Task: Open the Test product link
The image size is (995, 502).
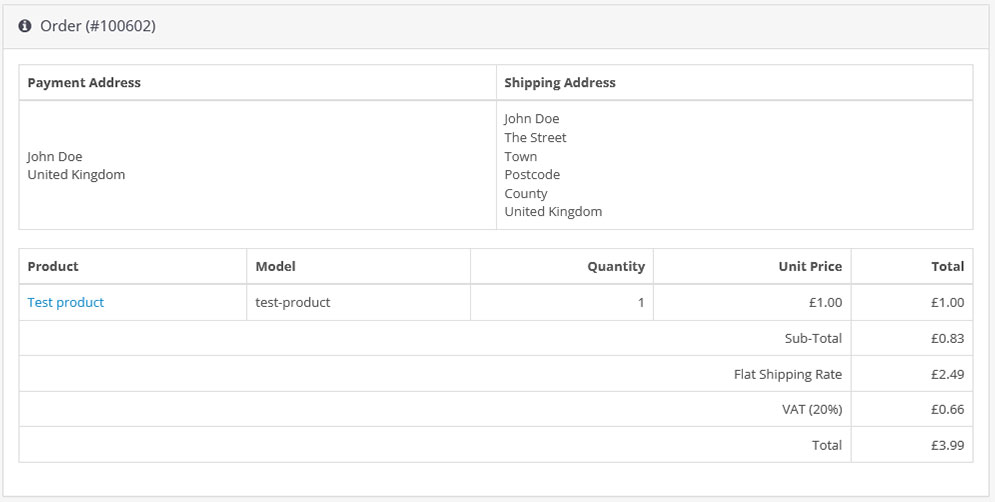Action: tap(65, 302)
